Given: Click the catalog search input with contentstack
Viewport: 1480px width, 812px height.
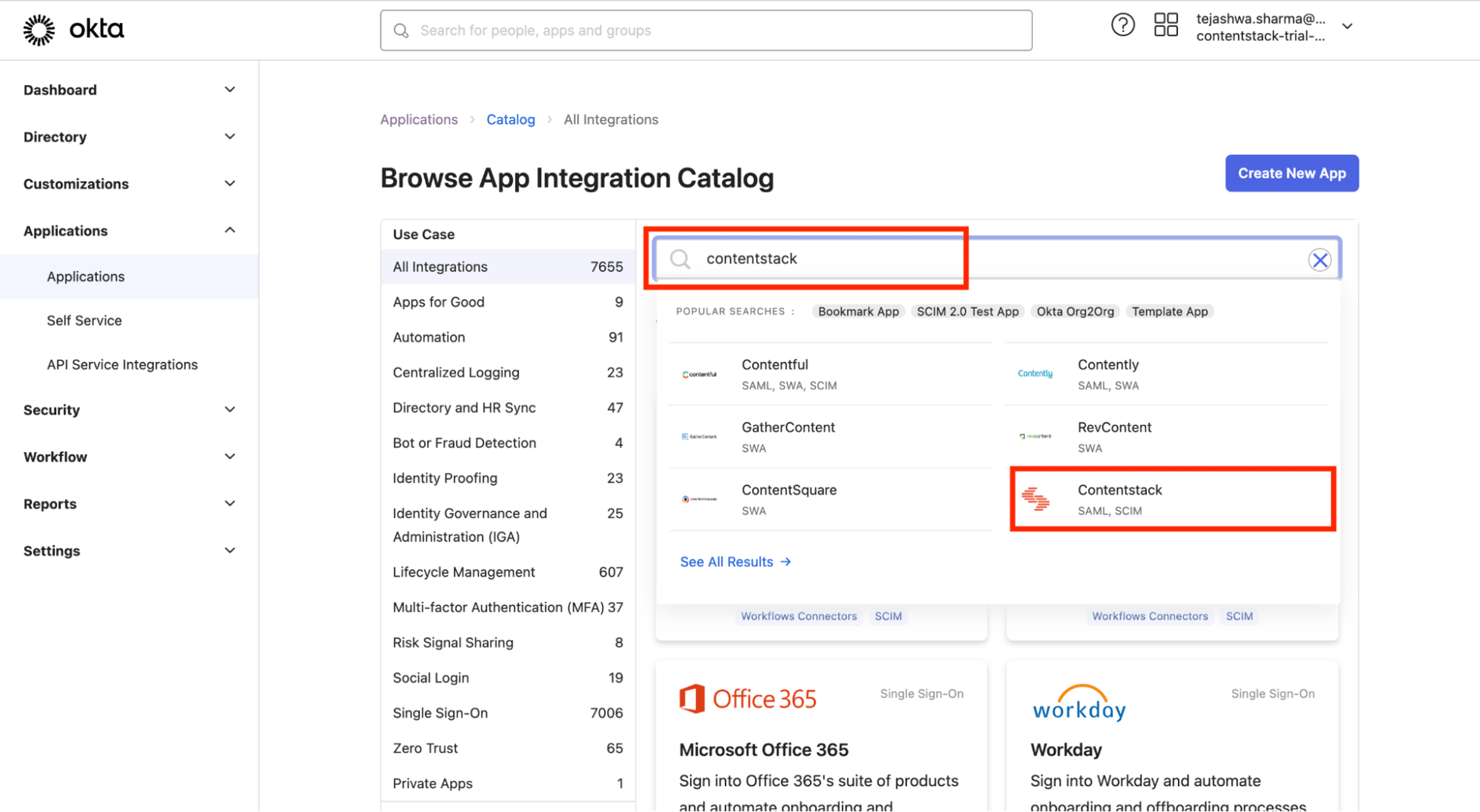Looking at the screenshot, I should pos(997,259).
